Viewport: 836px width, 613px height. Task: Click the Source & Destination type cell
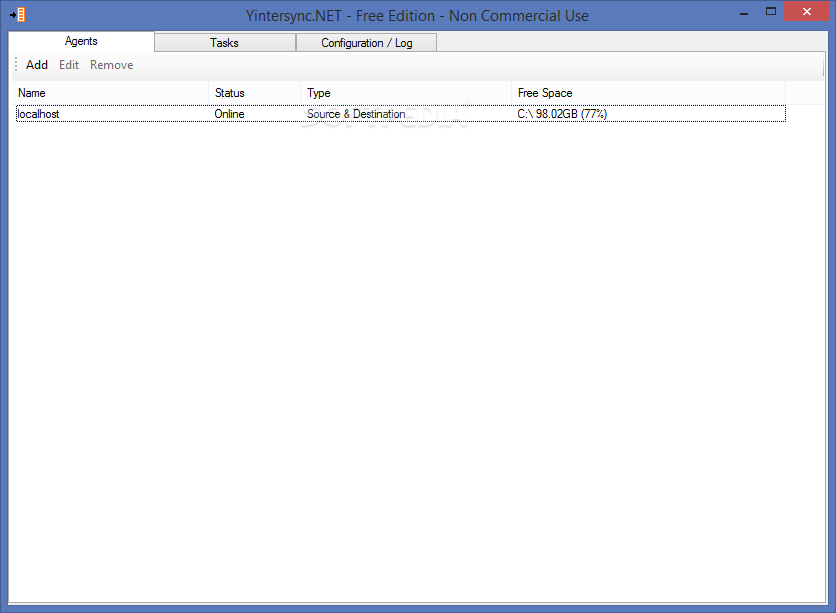(356, 114)
